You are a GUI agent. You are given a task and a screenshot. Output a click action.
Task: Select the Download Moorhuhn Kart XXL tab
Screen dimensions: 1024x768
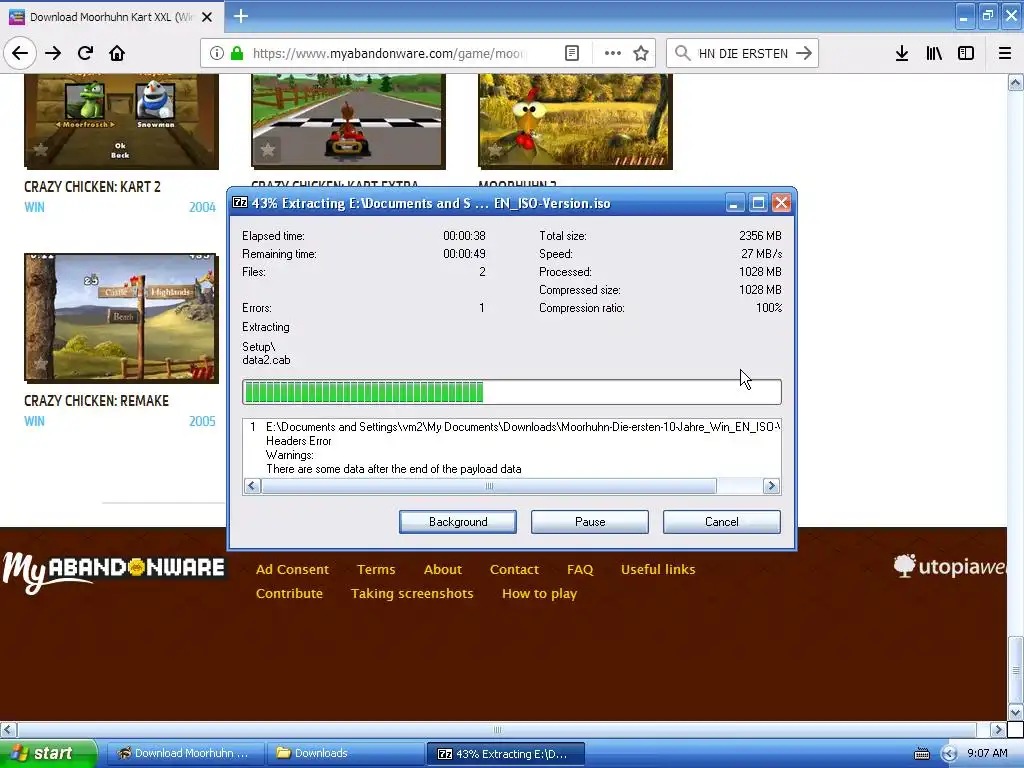[111, 17]
